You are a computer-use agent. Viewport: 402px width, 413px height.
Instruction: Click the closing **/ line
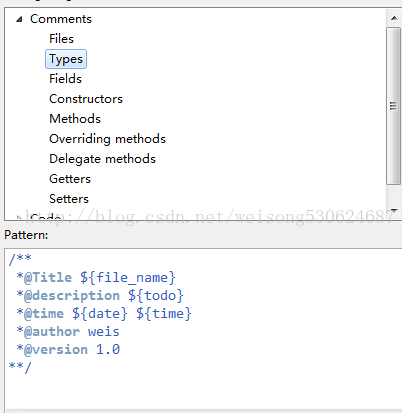(x=20, y=367)
